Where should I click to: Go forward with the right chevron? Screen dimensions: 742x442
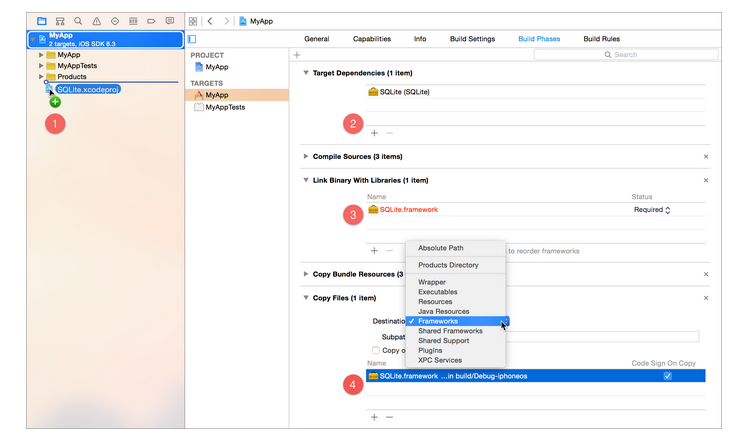pyautogui.click(x=227, y=21)
